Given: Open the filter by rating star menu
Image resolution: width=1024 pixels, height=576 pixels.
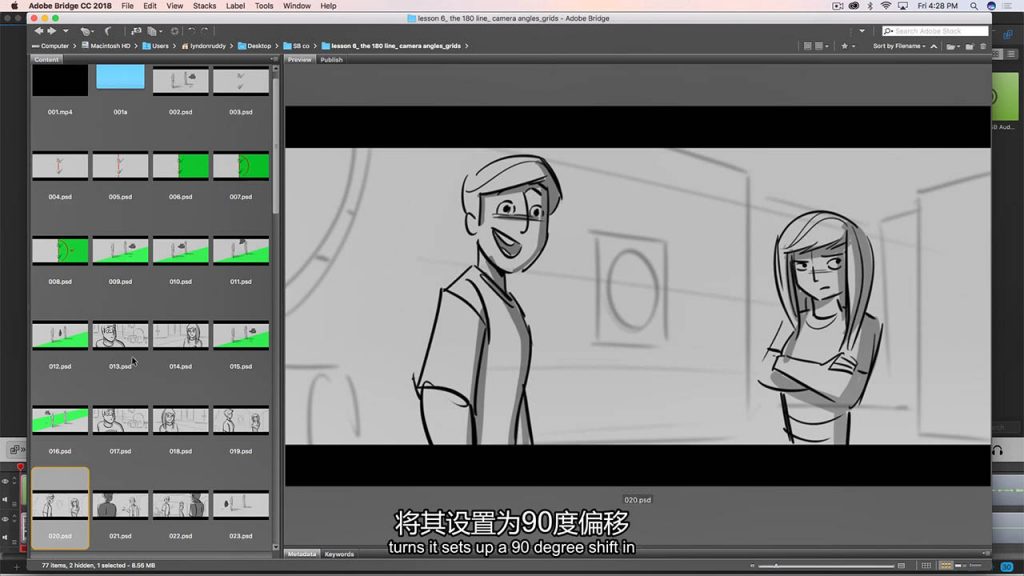Looking at the screenshot, I should [848, 46].
